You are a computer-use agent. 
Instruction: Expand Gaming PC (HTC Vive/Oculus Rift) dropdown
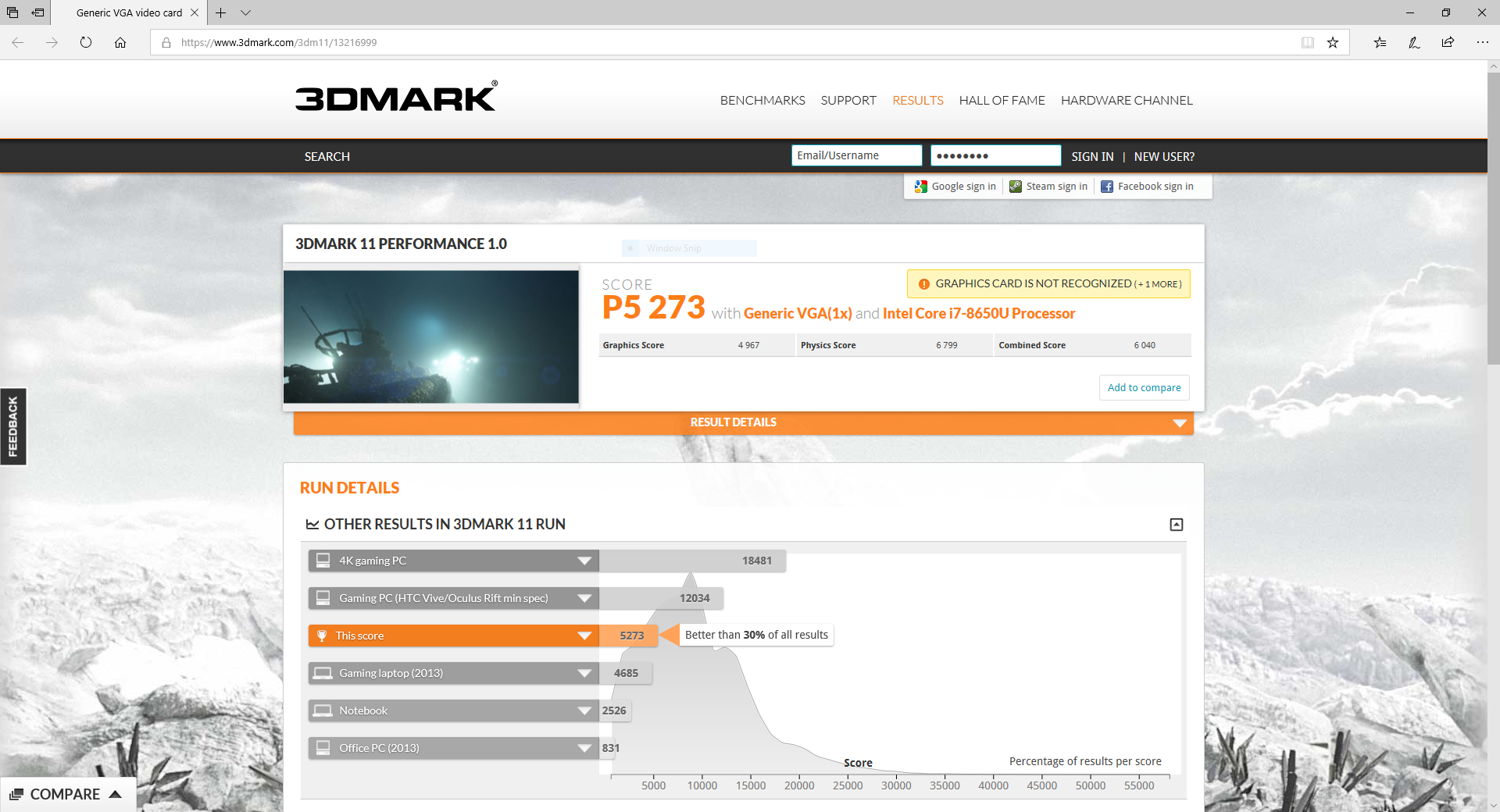584,598
